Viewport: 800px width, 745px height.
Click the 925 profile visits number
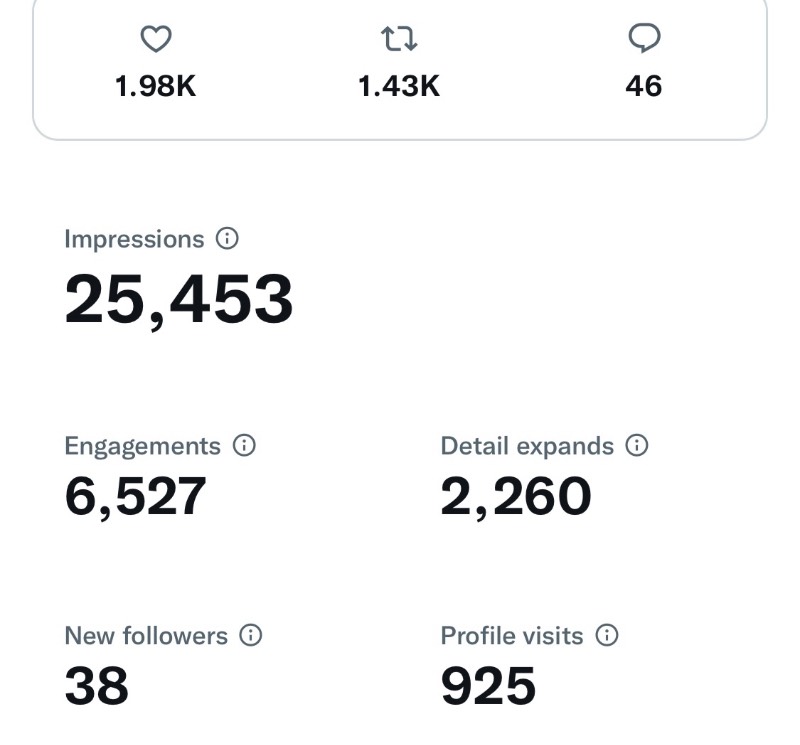point(488,685)
